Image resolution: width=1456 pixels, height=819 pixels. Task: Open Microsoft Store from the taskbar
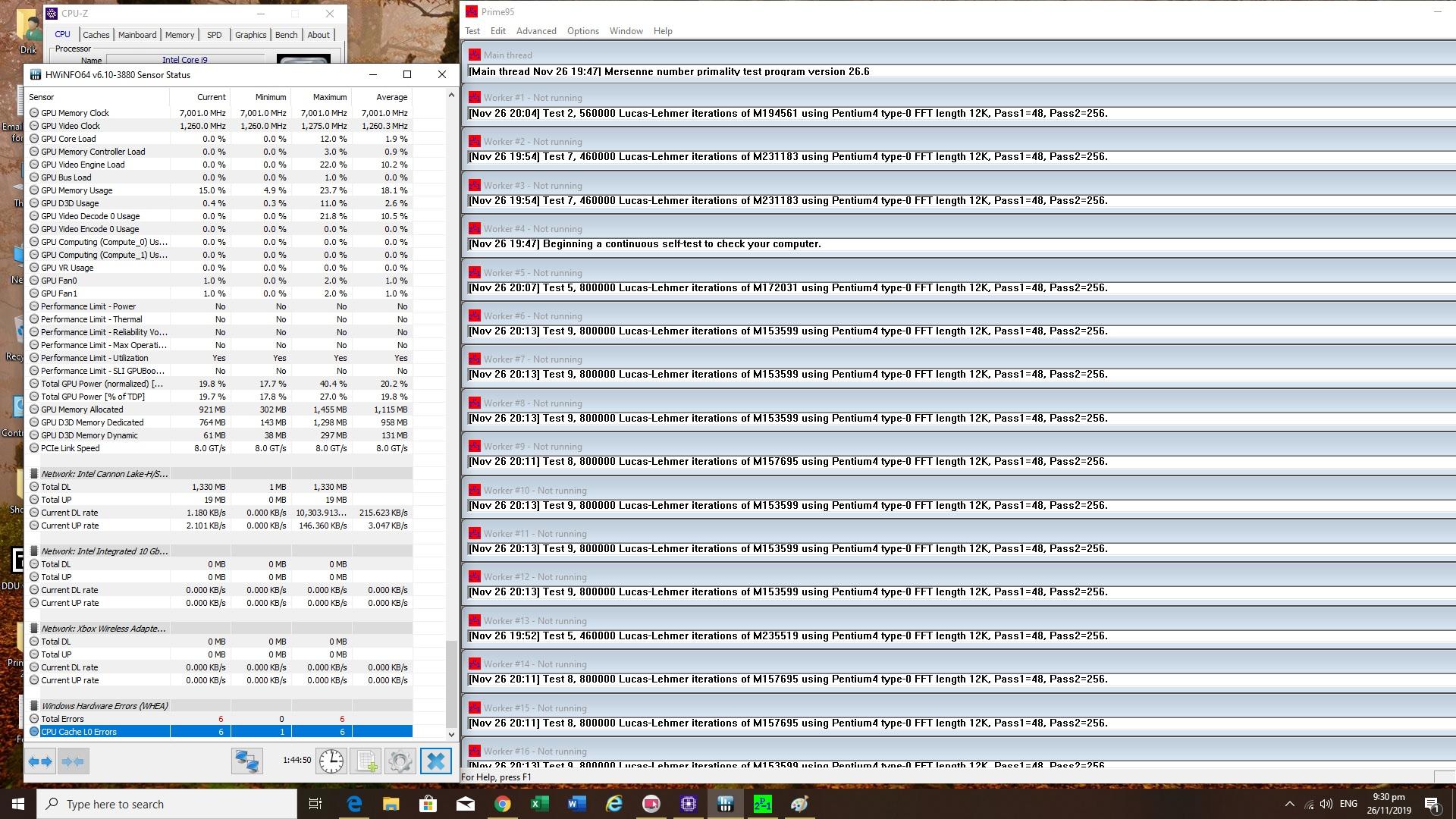[x=428, y=804]
